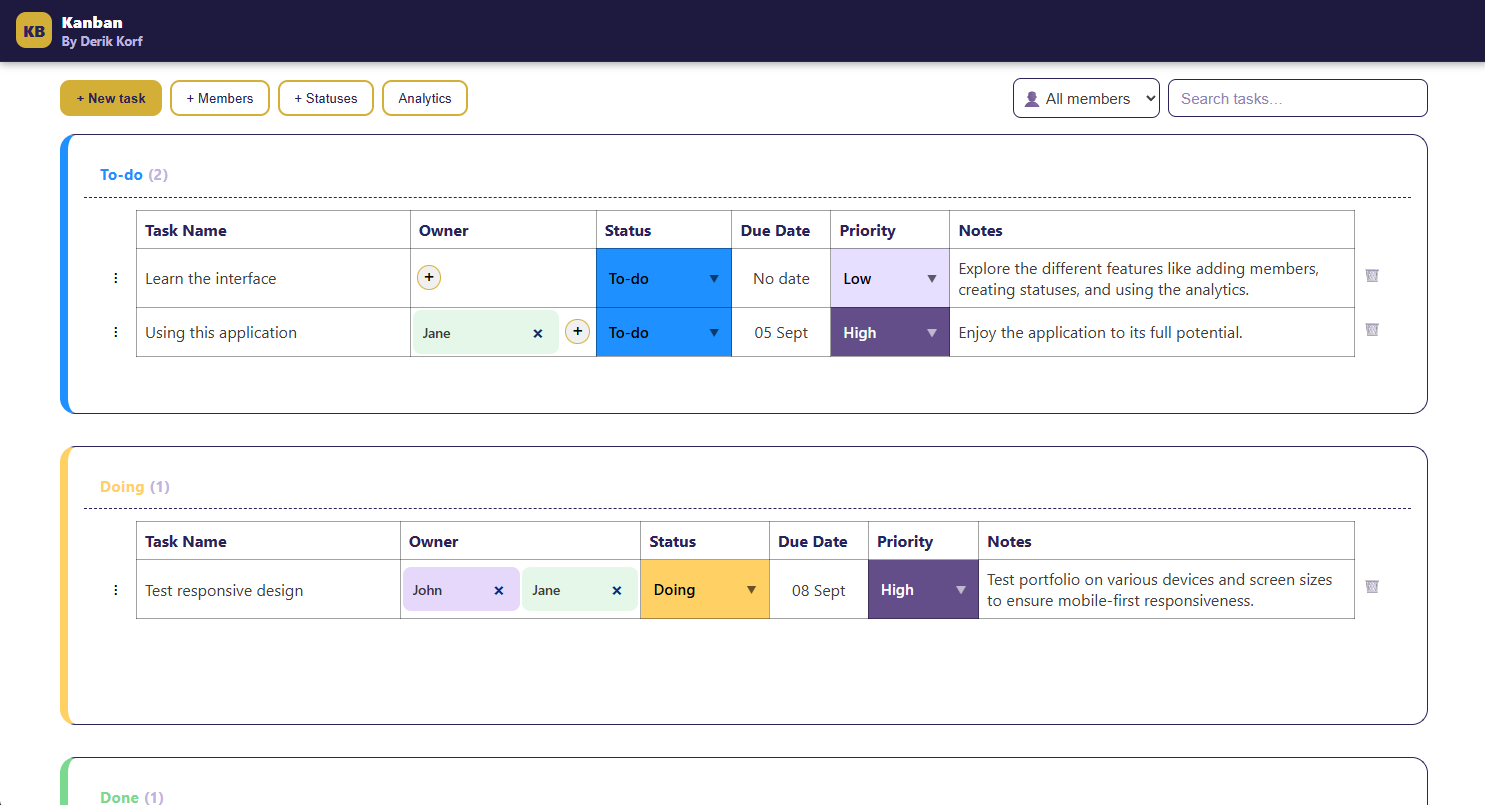Create a new task with + New task
The height and width of the screenshot is (805, 1485).
[111, 98]
